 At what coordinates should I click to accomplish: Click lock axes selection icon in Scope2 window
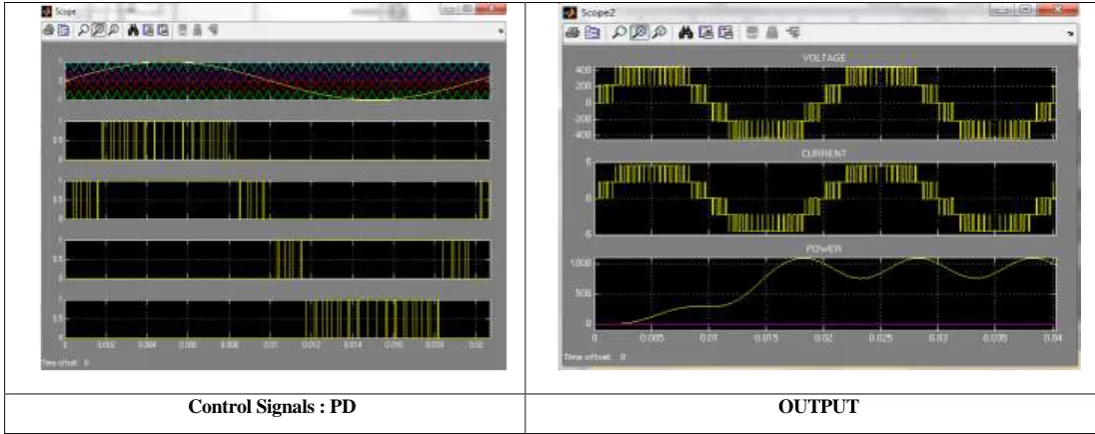tap(772, 32)
